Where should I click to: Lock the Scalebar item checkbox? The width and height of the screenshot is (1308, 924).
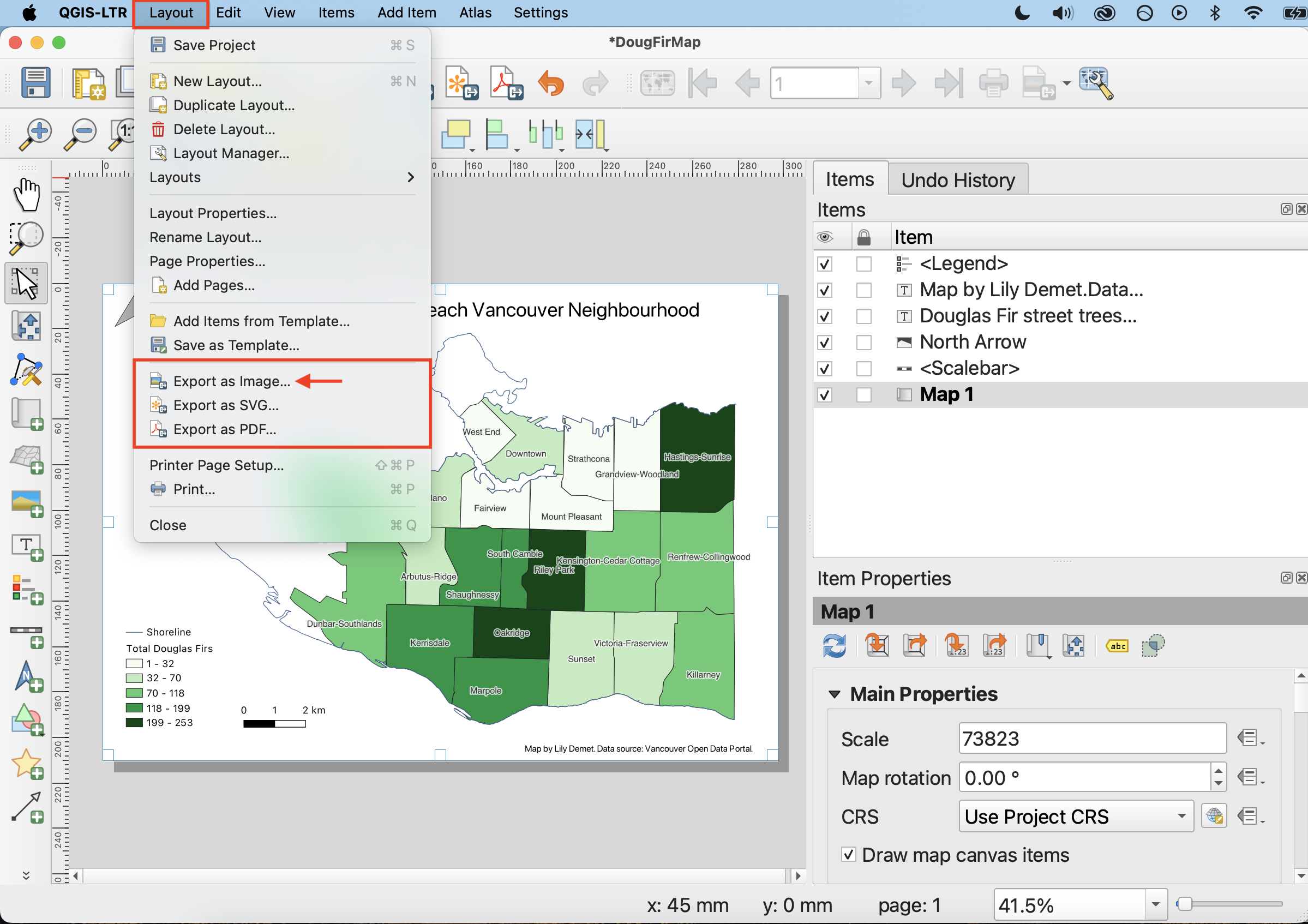pos(863,369)
